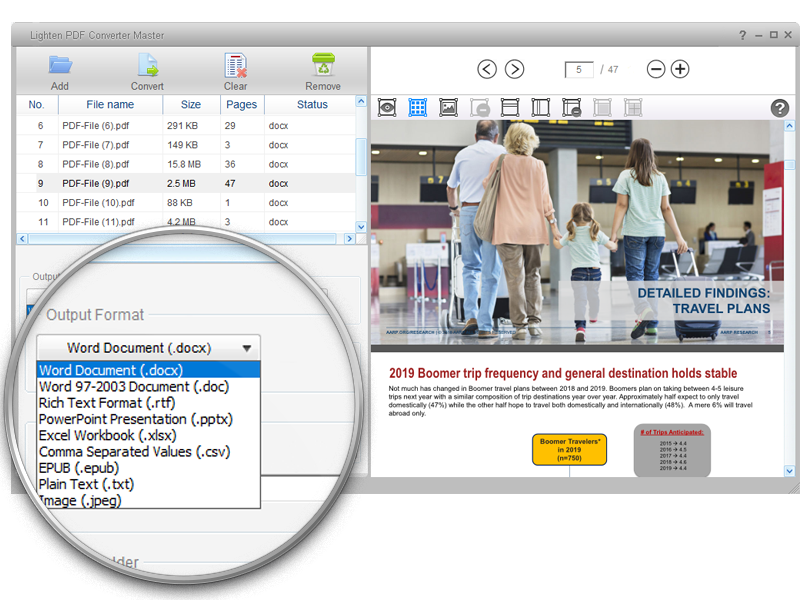Click preview pane scroll up arrow
Viewport: 800px width, 600px height.
(789, 126)
